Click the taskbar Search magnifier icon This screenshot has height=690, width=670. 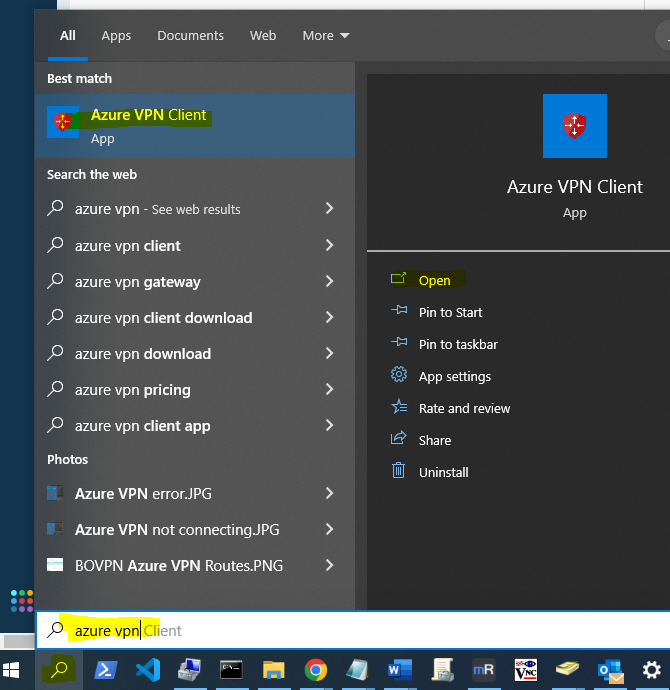pyautogui.click(x=59, y=670)
